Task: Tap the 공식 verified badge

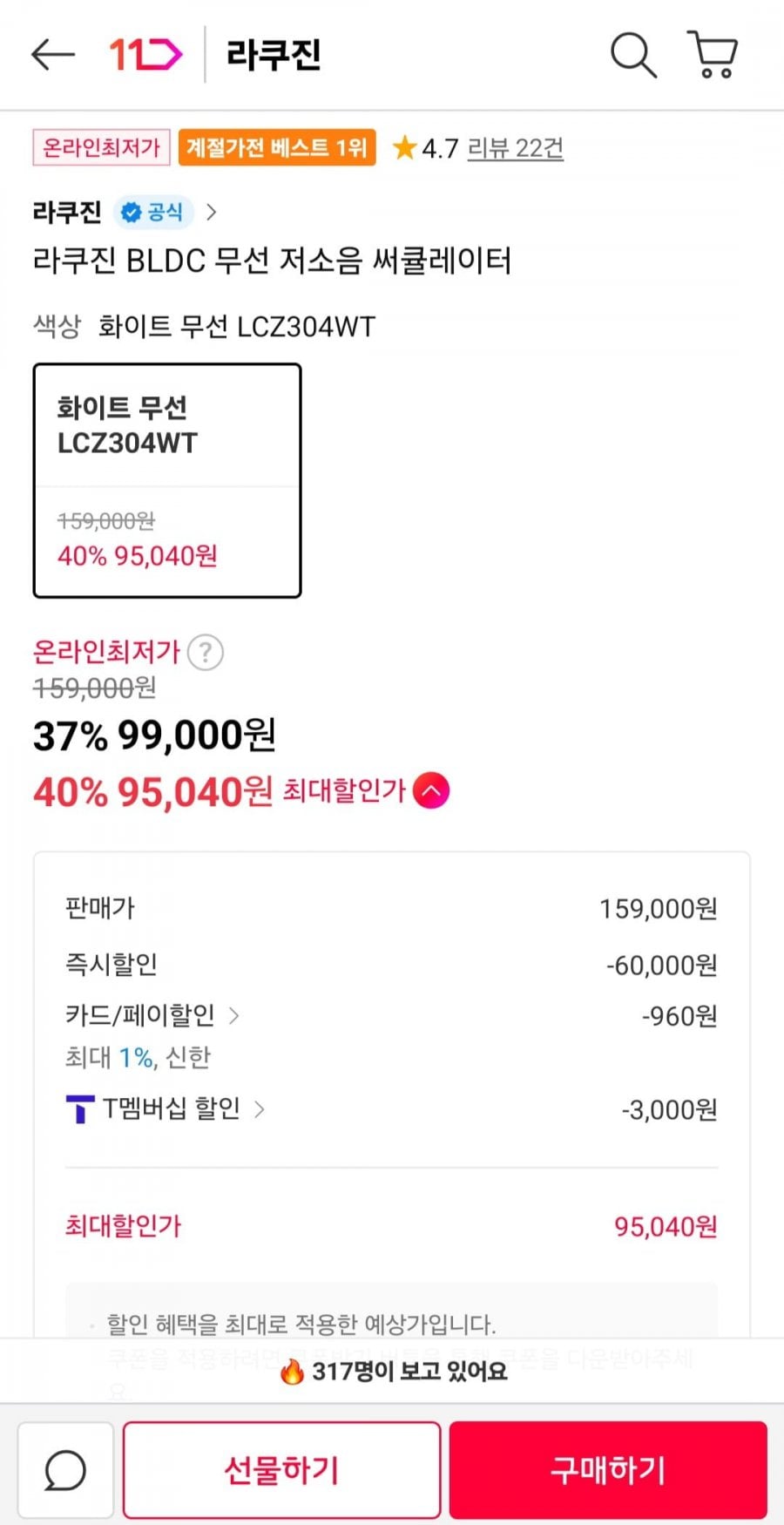Action: 153,212
